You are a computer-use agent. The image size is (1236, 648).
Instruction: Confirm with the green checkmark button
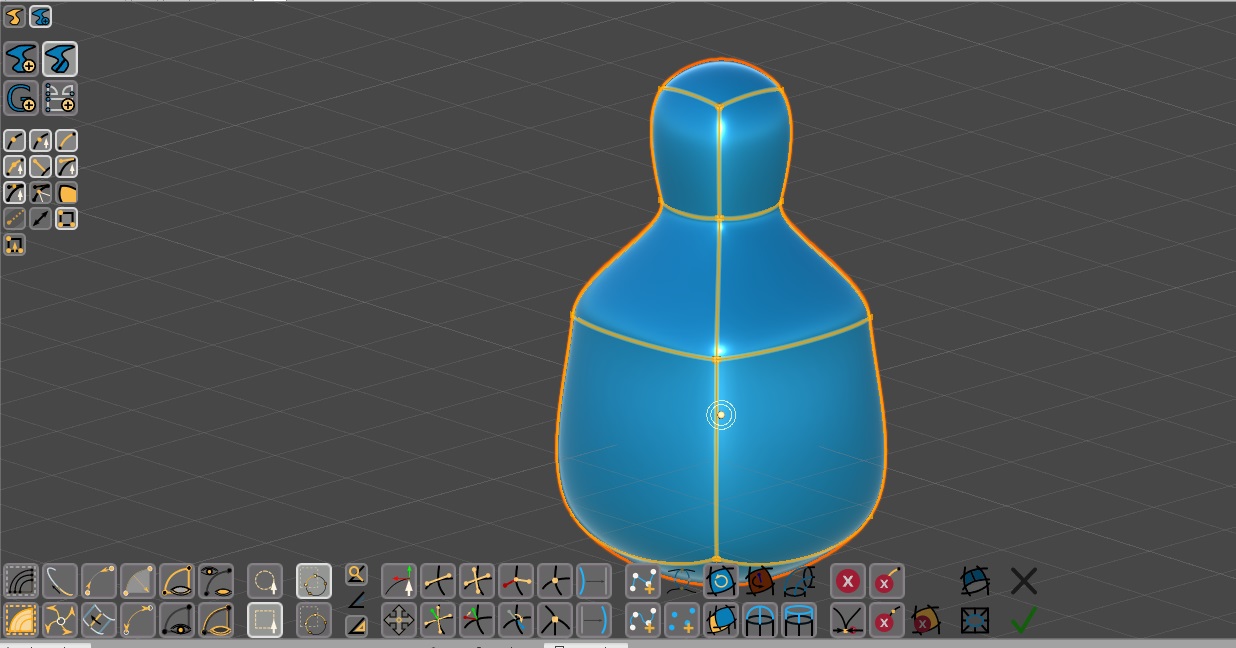coord(1022,621)
